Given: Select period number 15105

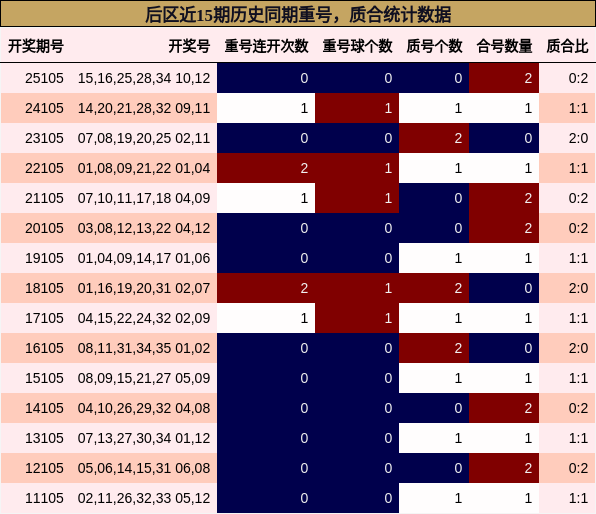Looking at the screenshot, I should (x=44, y=378).
